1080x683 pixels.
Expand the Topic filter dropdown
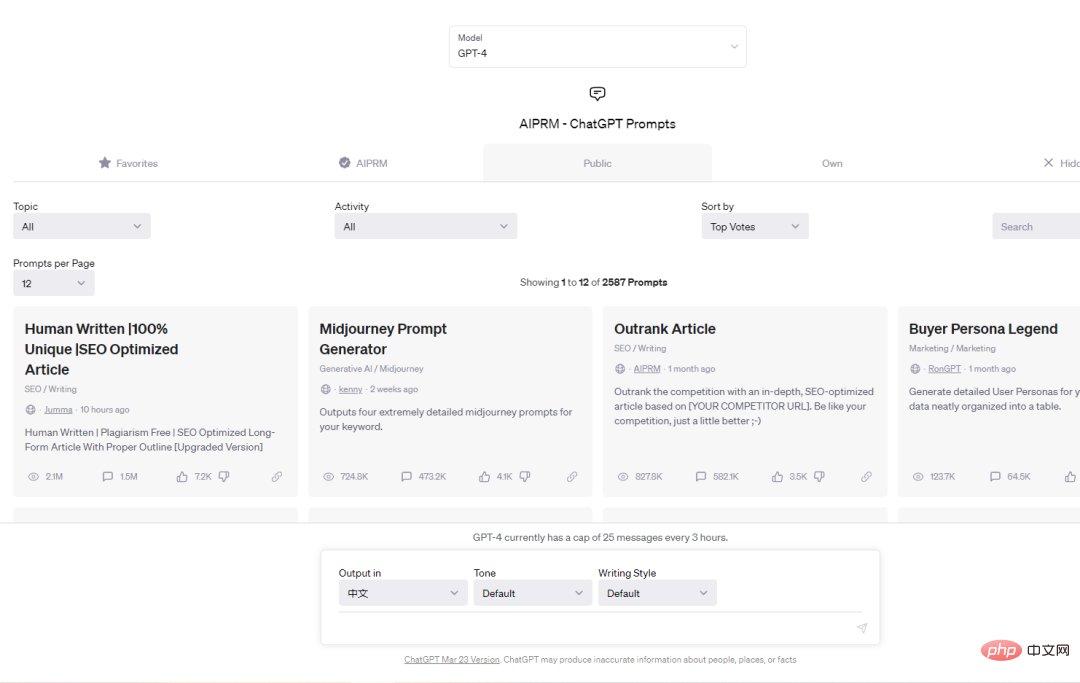[x=82, y=227]
